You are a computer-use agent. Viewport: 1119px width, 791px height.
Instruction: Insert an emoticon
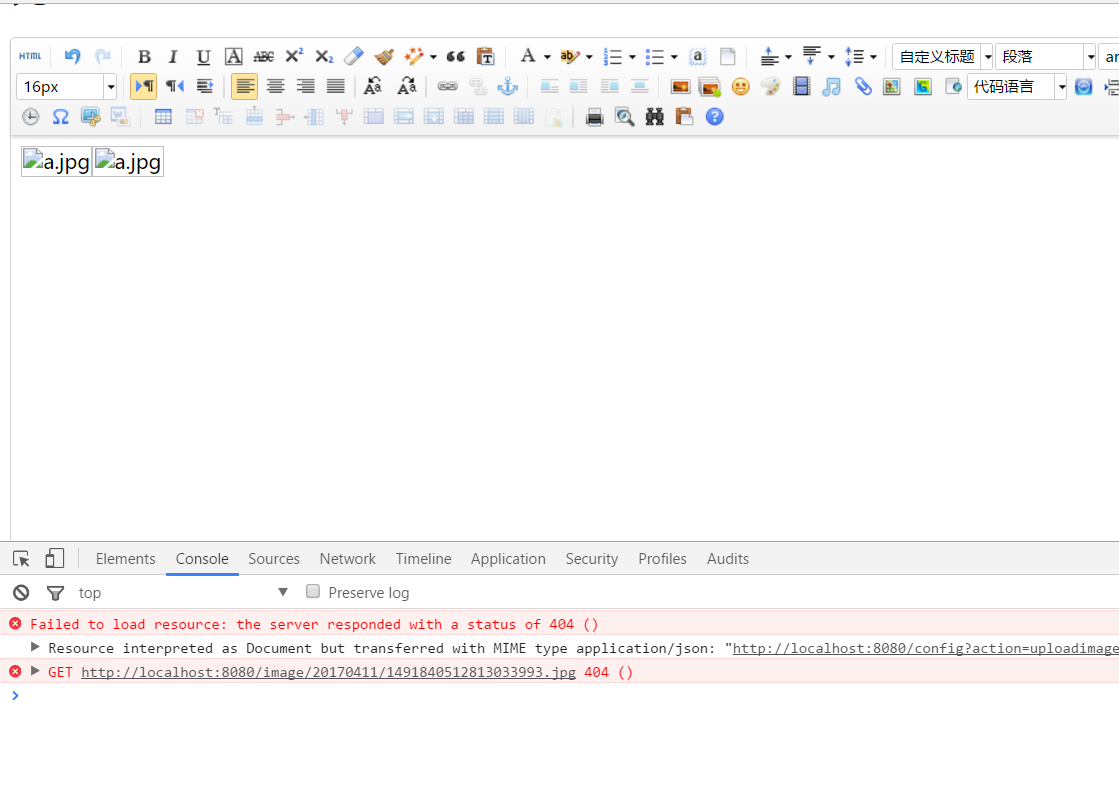click(741, 86)
